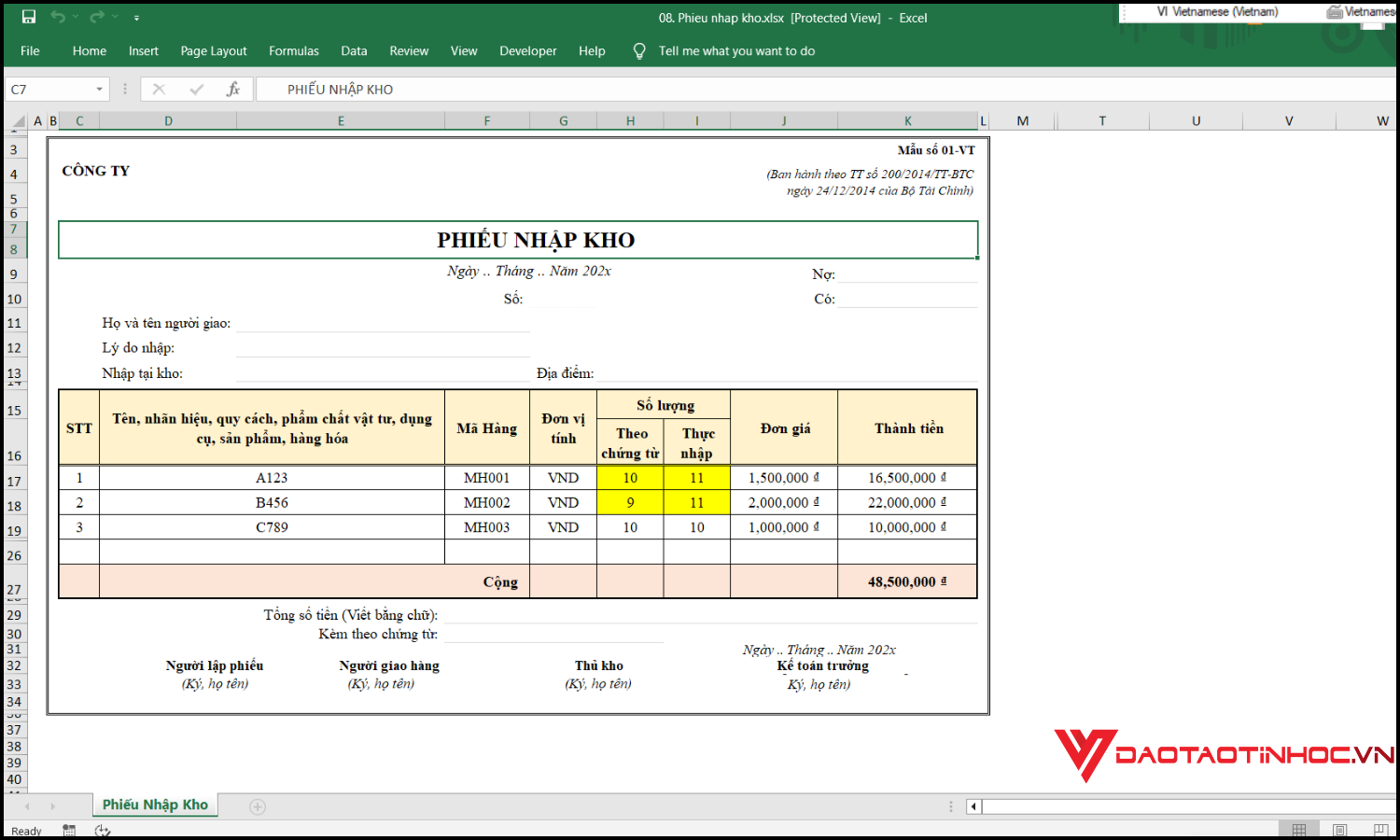Select yellow cell with value 9
1400x840 pixels.
tap(630, 503)
